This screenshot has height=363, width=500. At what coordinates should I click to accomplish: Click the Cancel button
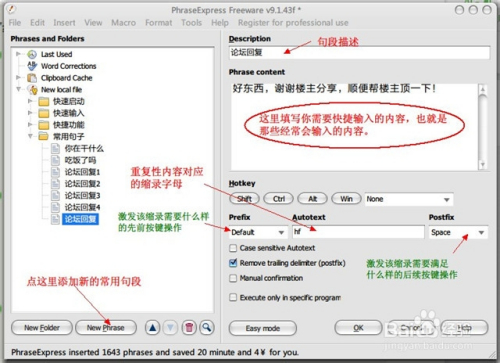point(412,328)
